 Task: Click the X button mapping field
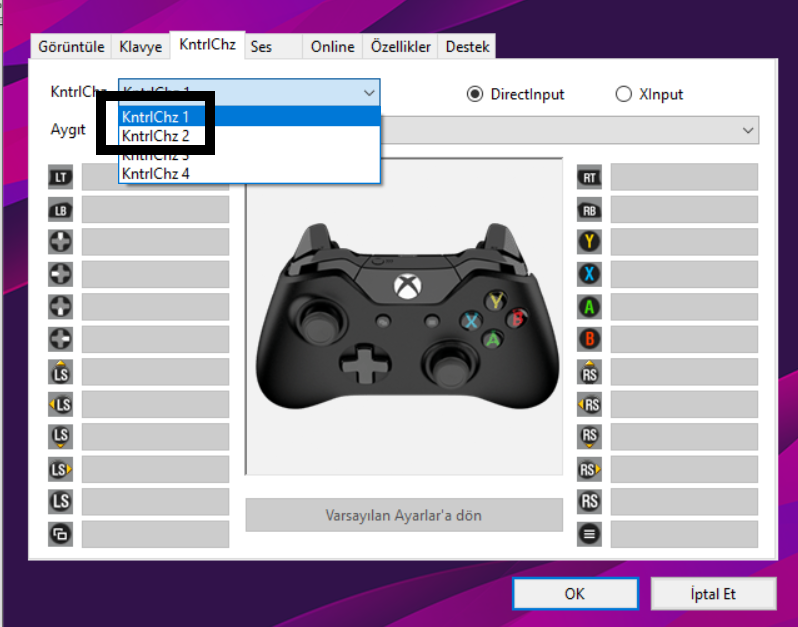[684, 274]
